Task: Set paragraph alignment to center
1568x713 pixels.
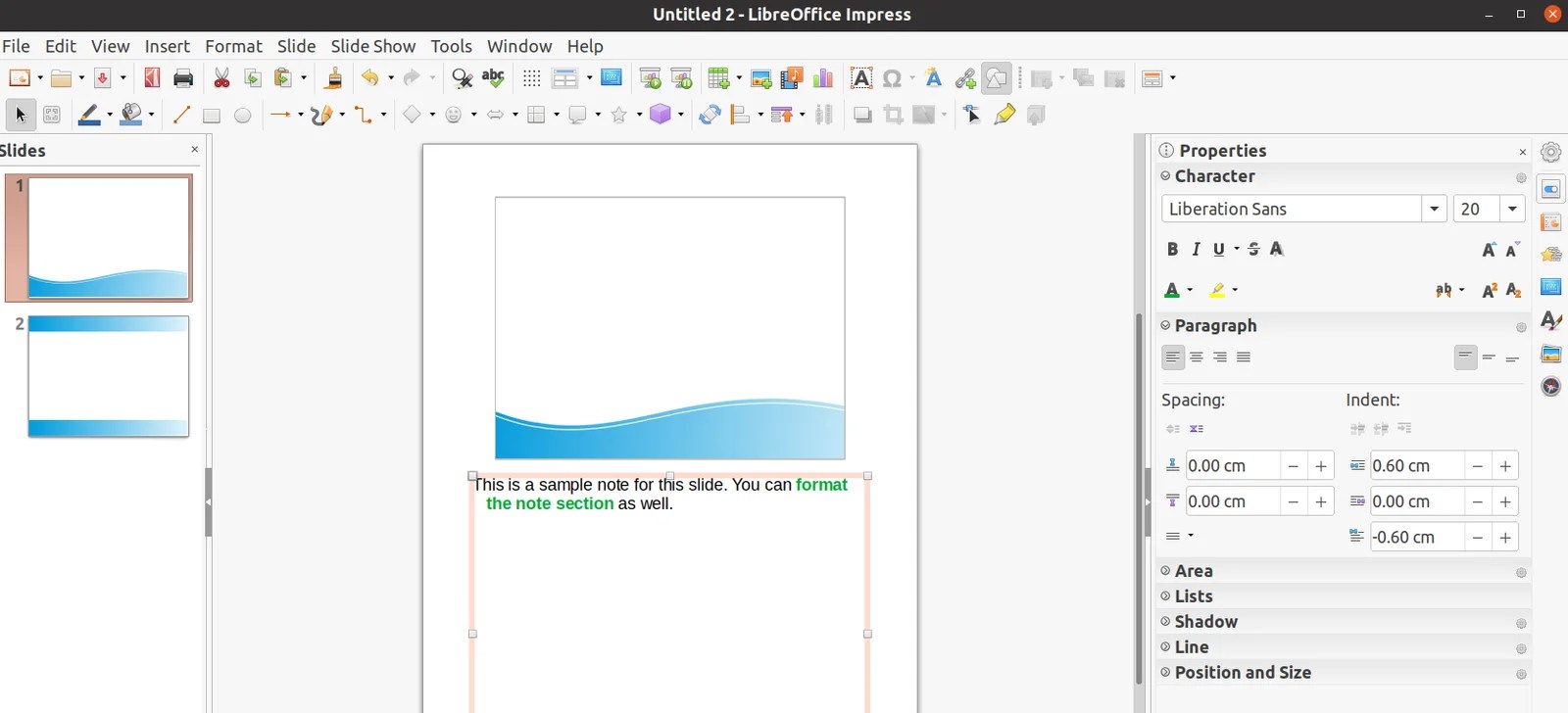Action: point(1197,357)
